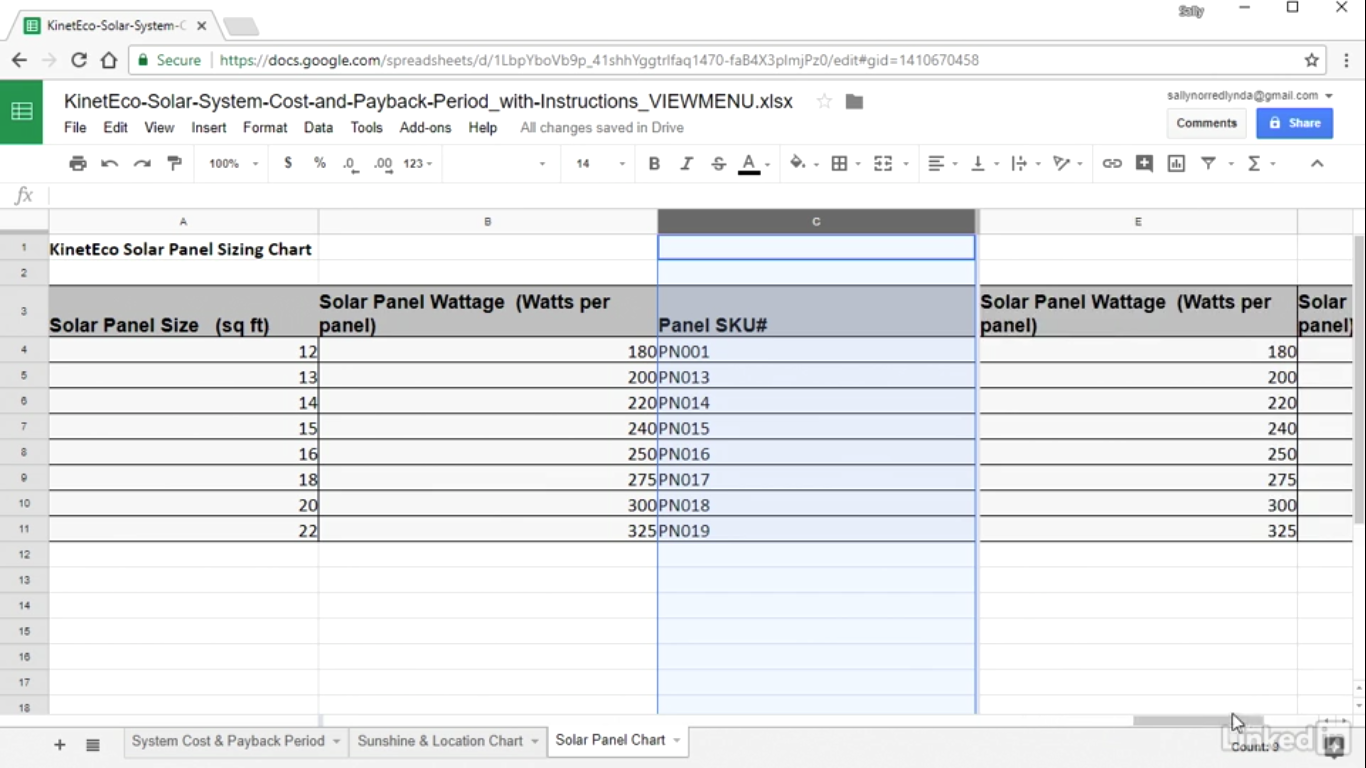Open Solar Panel Chart tab dropdown arrow
The width and height of the screenshot is (1366, 768).
(x=677, y=740)
